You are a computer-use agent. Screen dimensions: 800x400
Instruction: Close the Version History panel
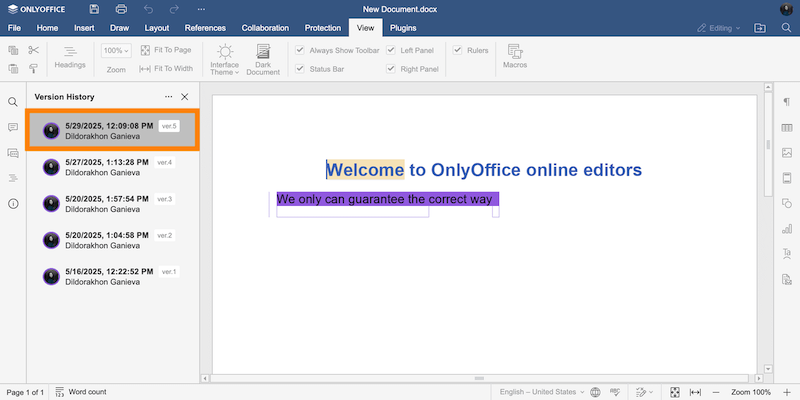pyautogui.click(x=184, y=97)
